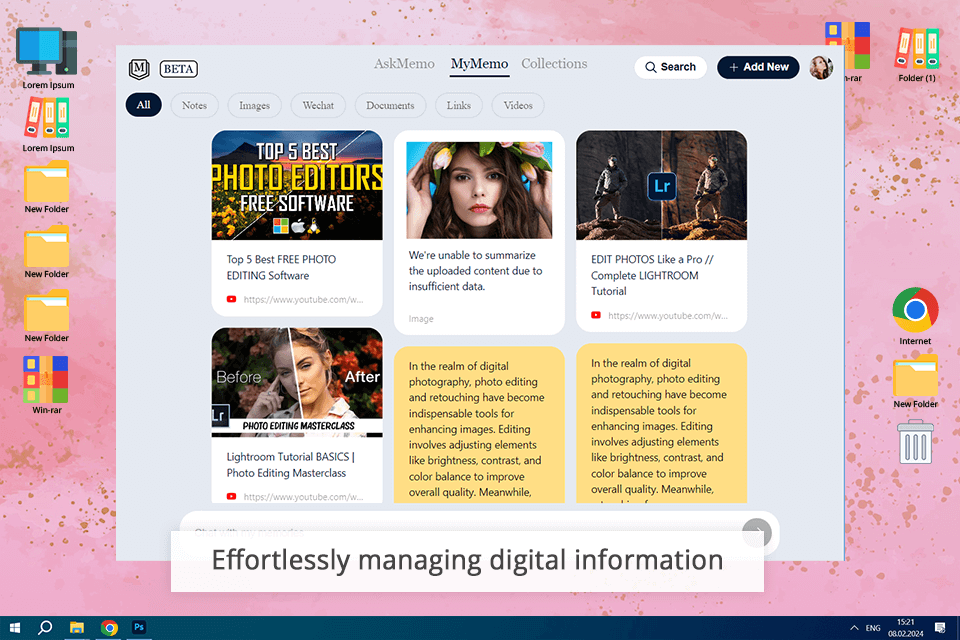960x640 pixels.
Task: Open YouTube link under Top 5 Best card
Action: coord(303,299)
